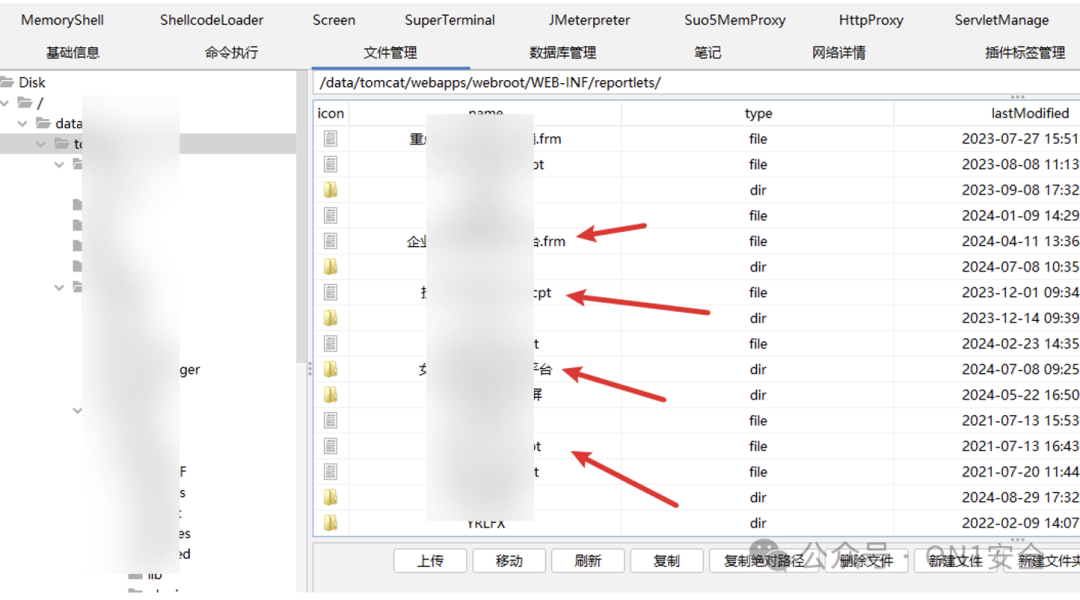Click file icon in 2023-12-01 09:34 row
This screenshot has height=600, width=1080.
331,292
